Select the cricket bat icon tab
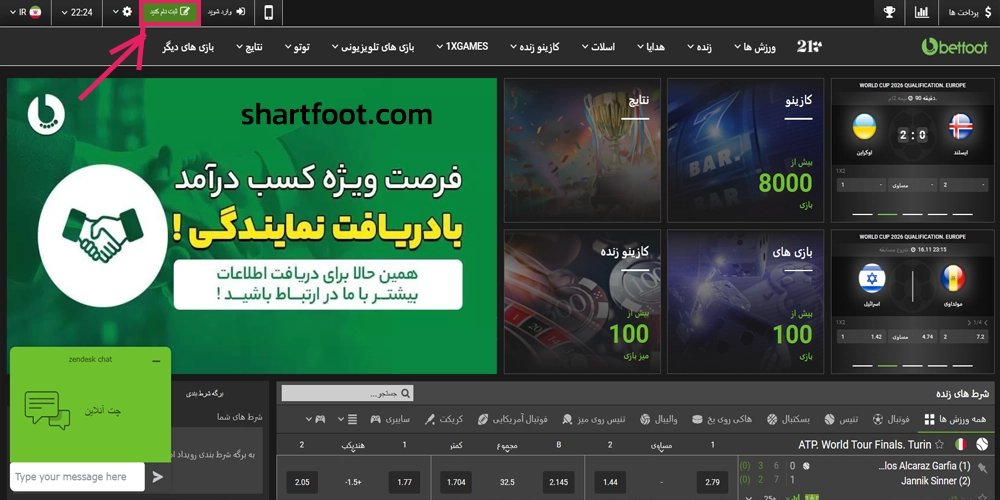 pos(430,419)
